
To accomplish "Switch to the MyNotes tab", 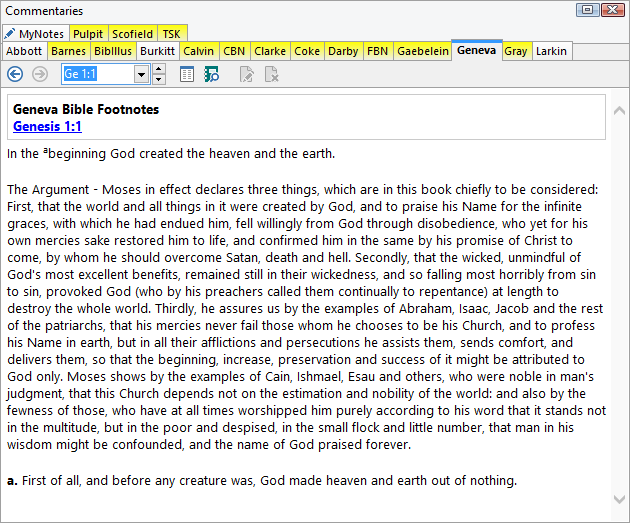I will click(x=35, y=34).
